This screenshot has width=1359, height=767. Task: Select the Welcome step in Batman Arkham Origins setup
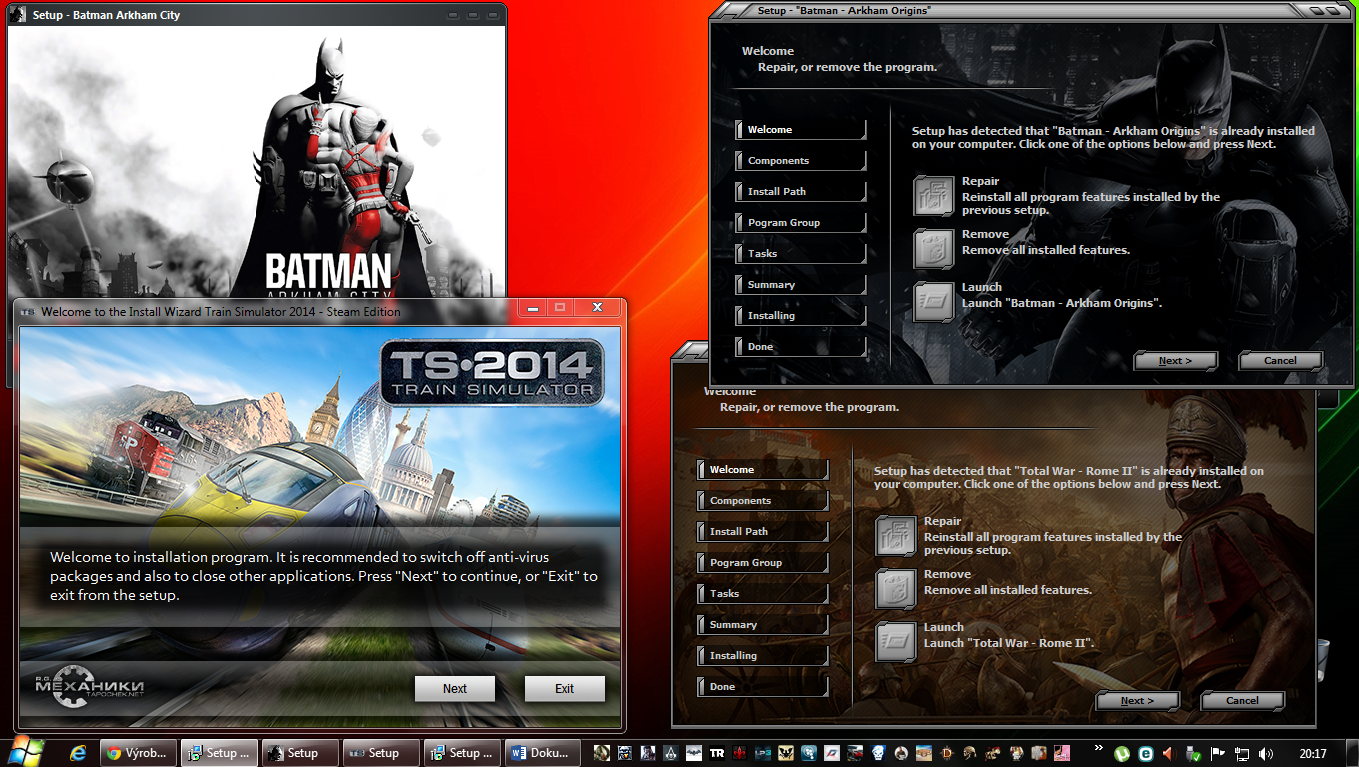click(800, 130)
